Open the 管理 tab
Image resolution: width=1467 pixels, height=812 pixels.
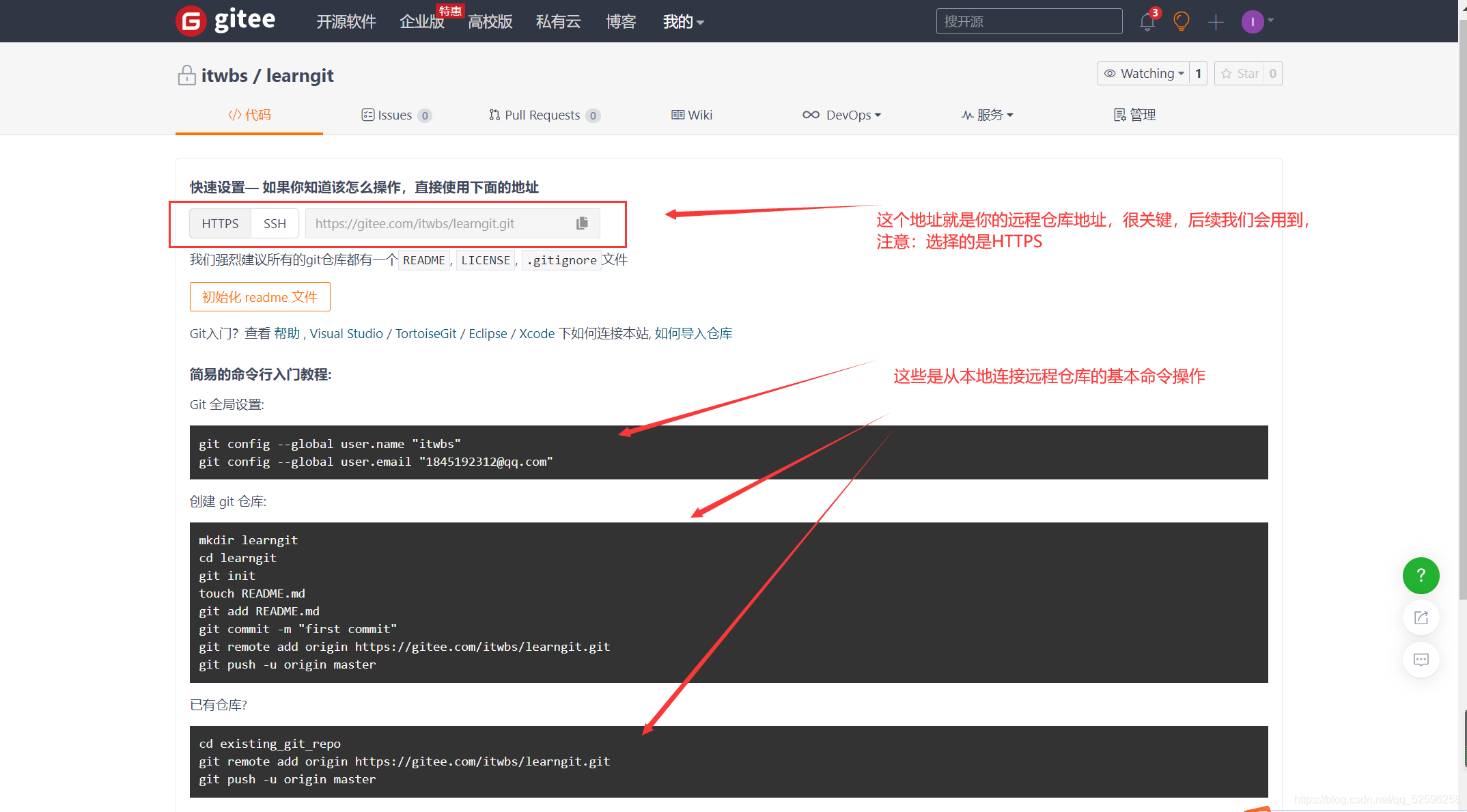(1135, 115)
